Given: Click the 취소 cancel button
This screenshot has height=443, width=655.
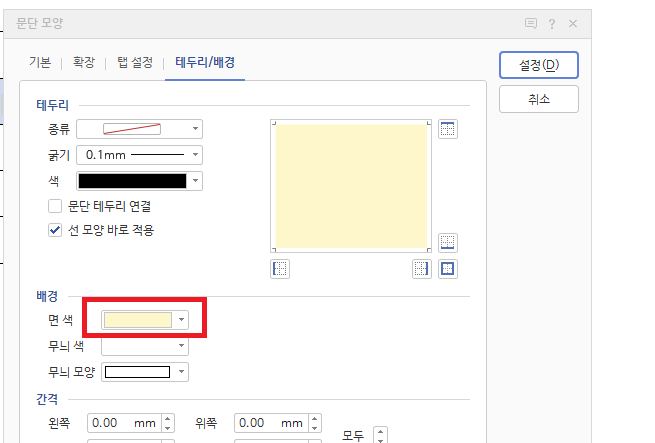Looking at the screenshot, I should [538, 98].
